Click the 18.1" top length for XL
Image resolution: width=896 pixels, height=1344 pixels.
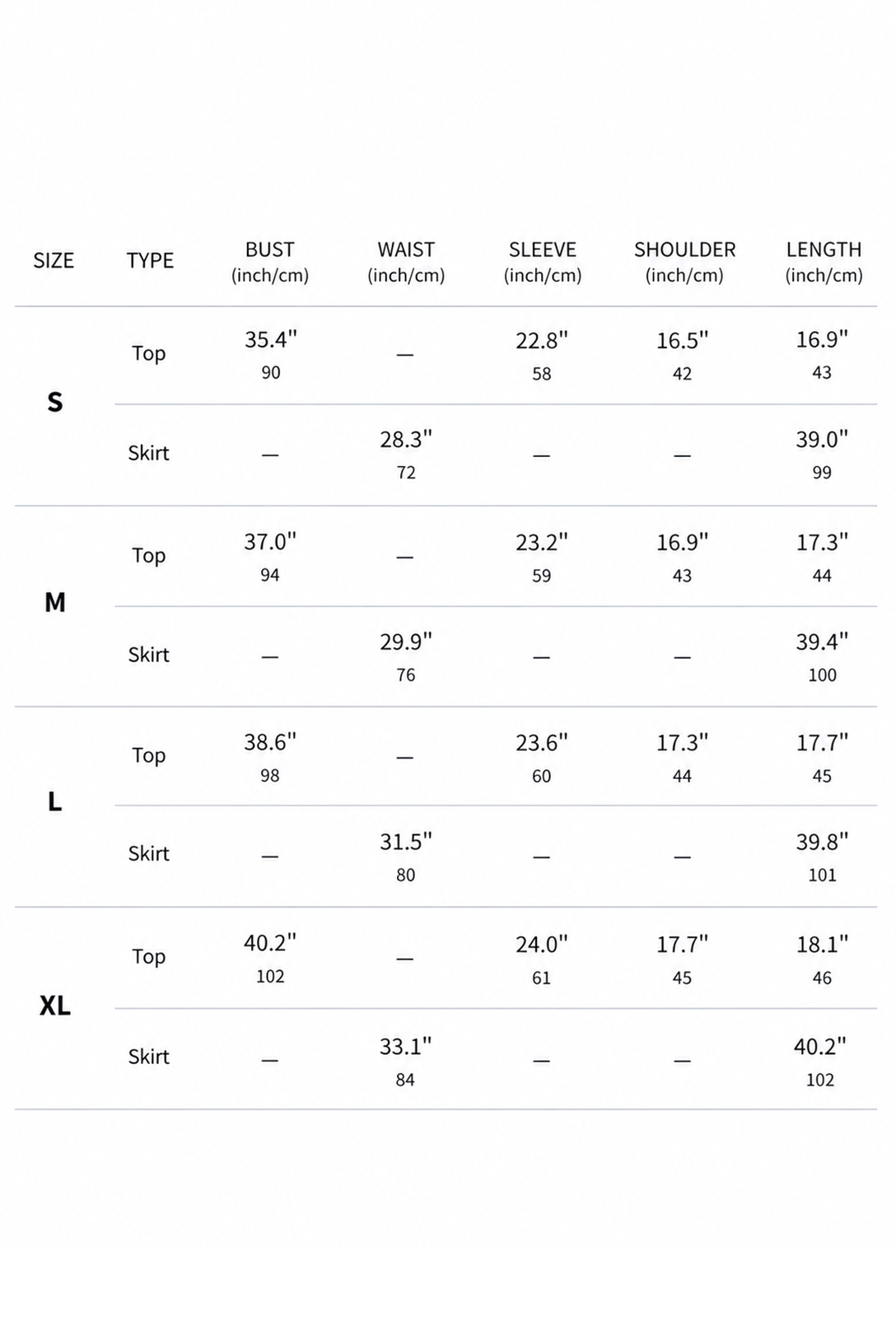click(x=822, y=945)
